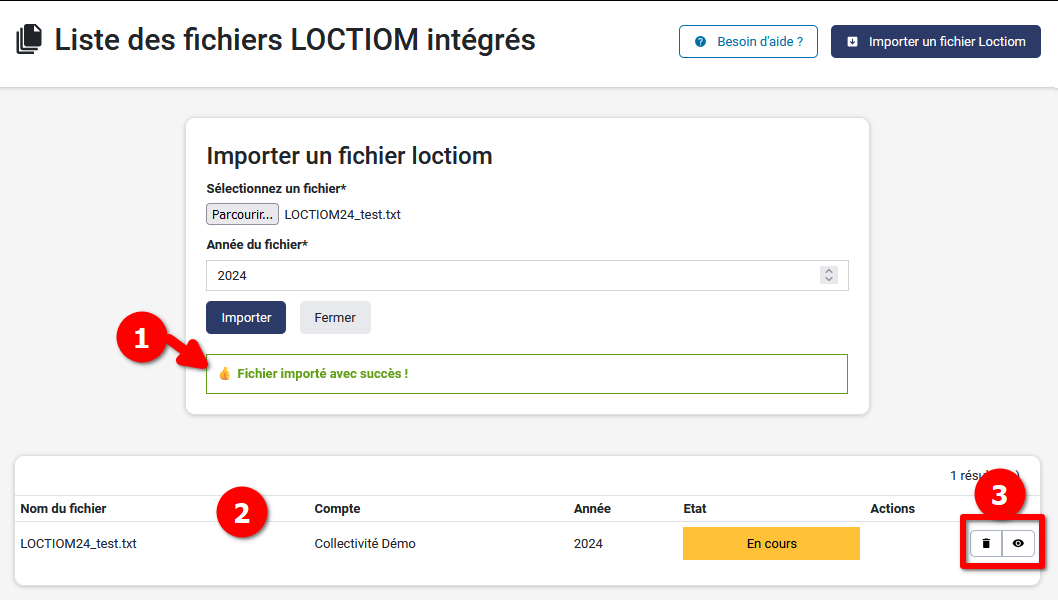Select the LOCTIOM24_test.txt name in the table
This screenshot has height=600, width=1058.
pyautogui.click(x=78, y=544)
